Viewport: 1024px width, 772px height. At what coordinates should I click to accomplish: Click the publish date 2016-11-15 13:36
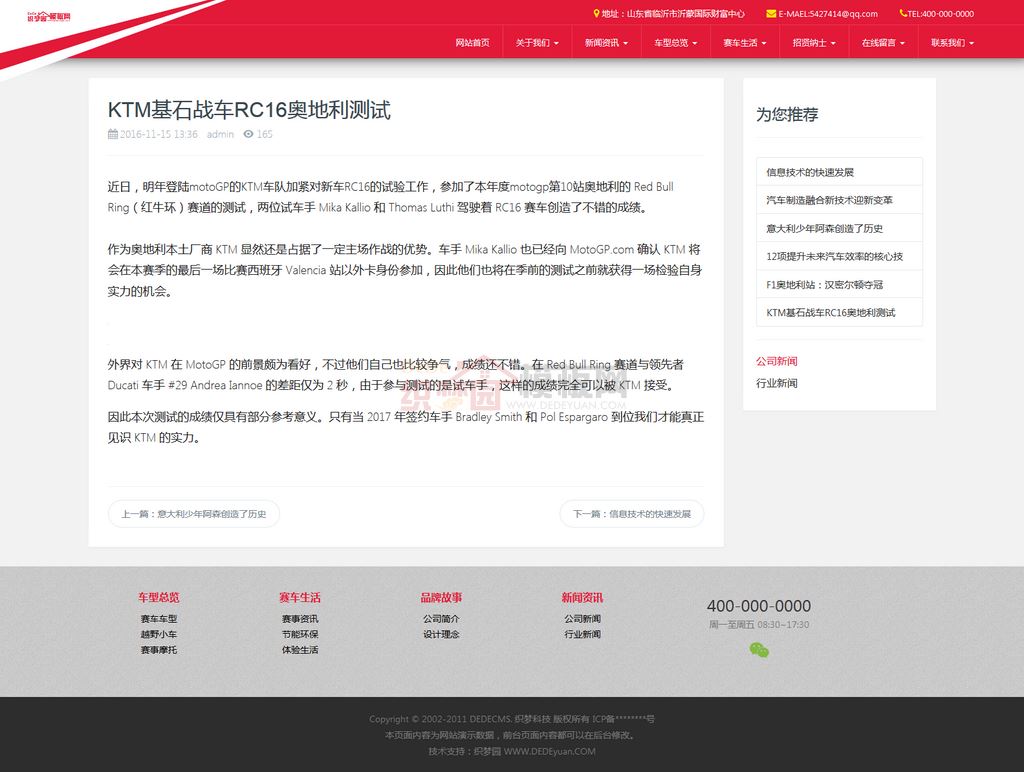coord(159,134)
